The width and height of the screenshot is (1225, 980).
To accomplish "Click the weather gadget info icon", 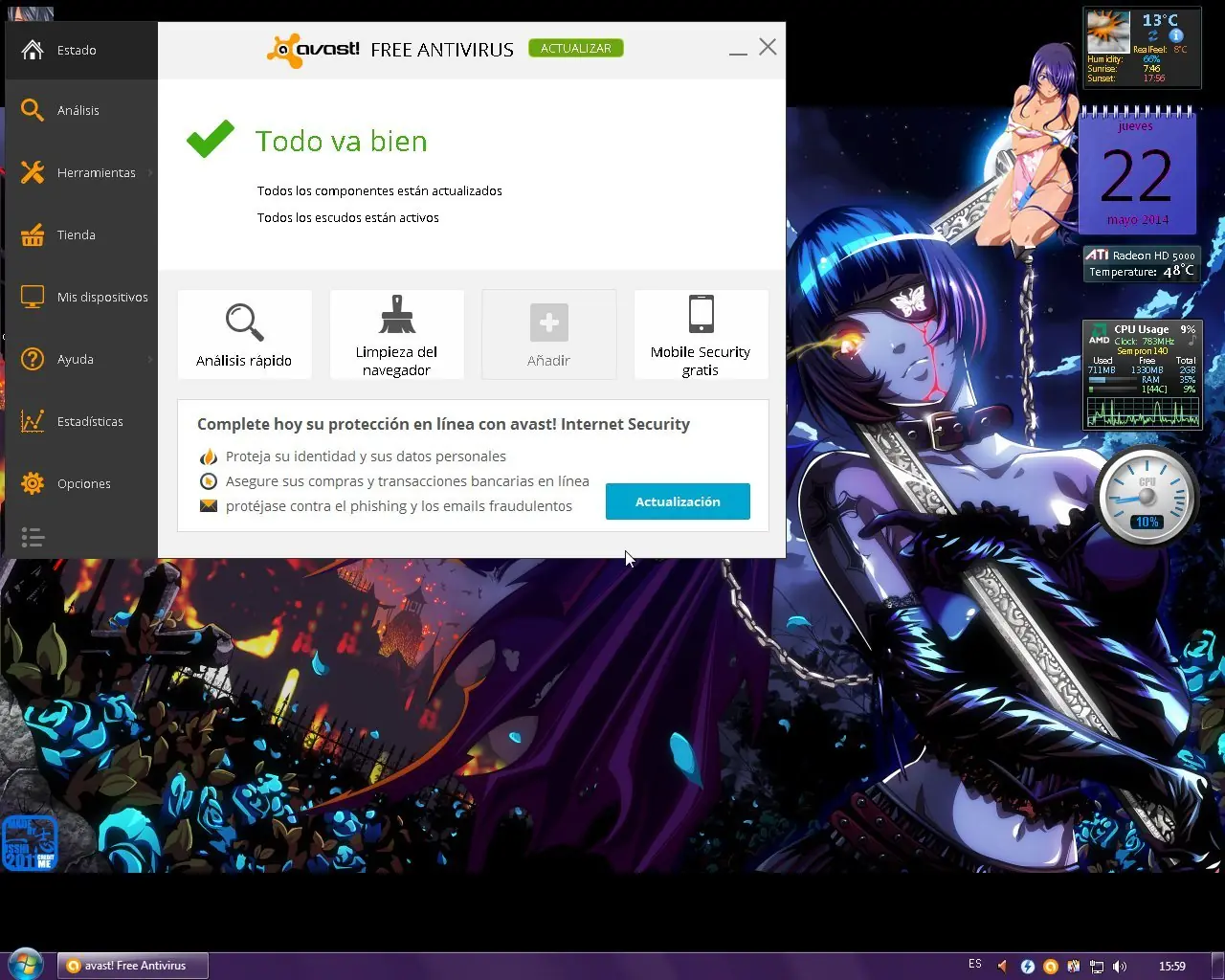I will [1176, 35].
